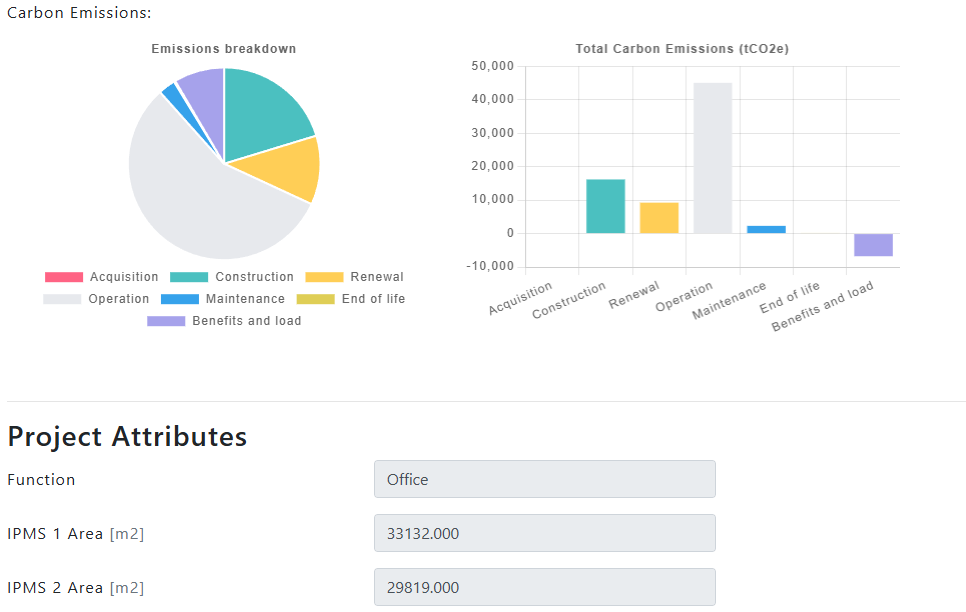Viewport: 966px width, 612px height.
Task: Collapse the Project Attributes section
Action: [x=128, y=437]
